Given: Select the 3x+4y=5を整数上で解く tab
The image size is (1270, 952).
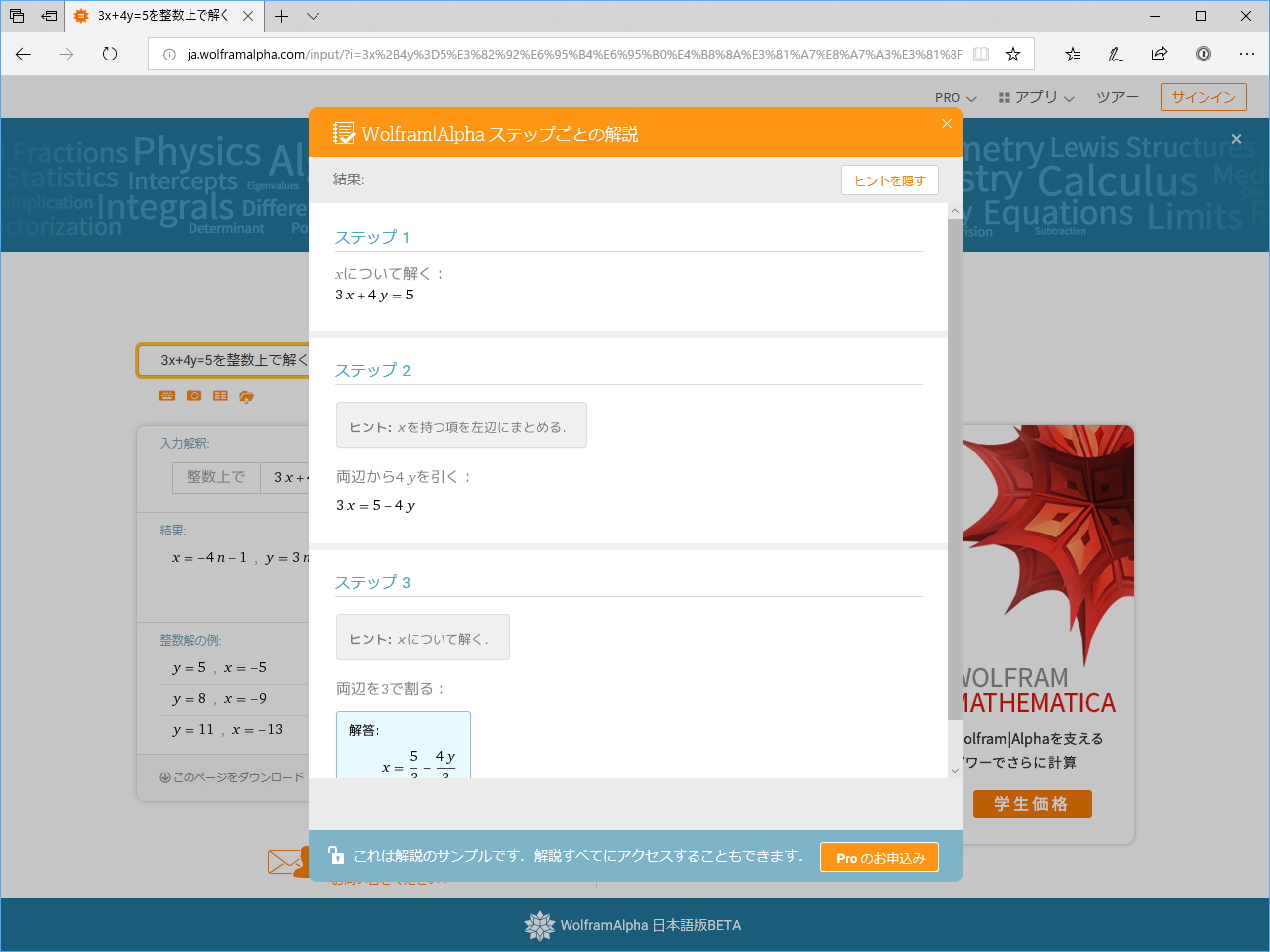Looking at the screenshot, I should pos(165,16).
